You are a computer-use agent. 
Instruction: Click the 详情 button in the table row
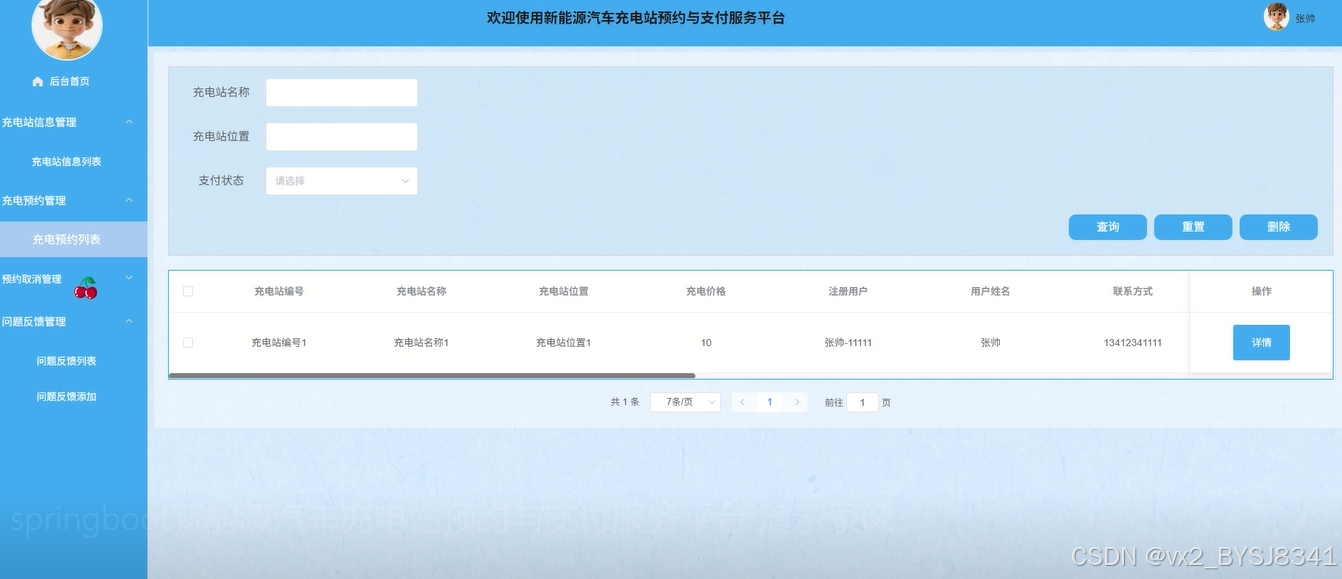pyautogui.click(x=1261, y=342)
